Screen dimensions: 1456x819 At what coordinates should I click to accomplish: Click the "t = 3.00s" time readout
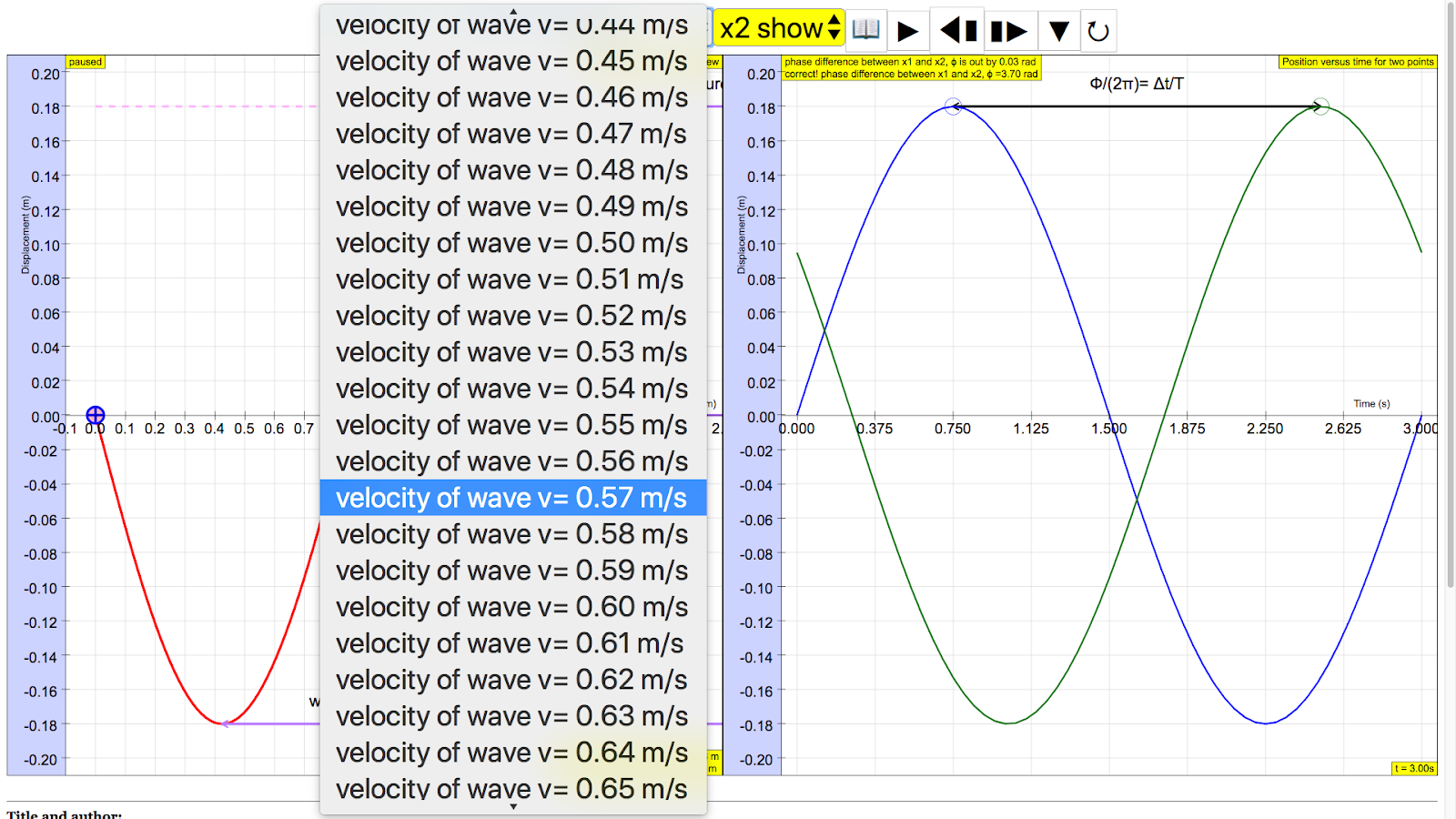[x=1415, y=768]
